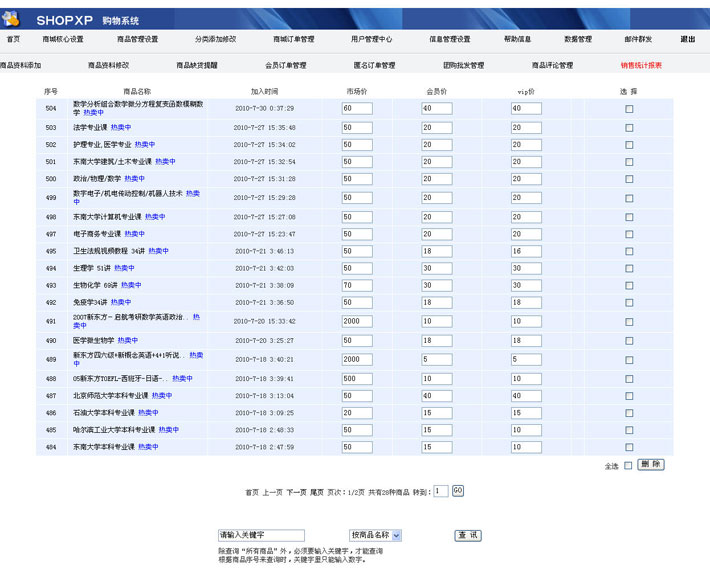
Task: Open 数据管理 menu
Action: [578, 39]
